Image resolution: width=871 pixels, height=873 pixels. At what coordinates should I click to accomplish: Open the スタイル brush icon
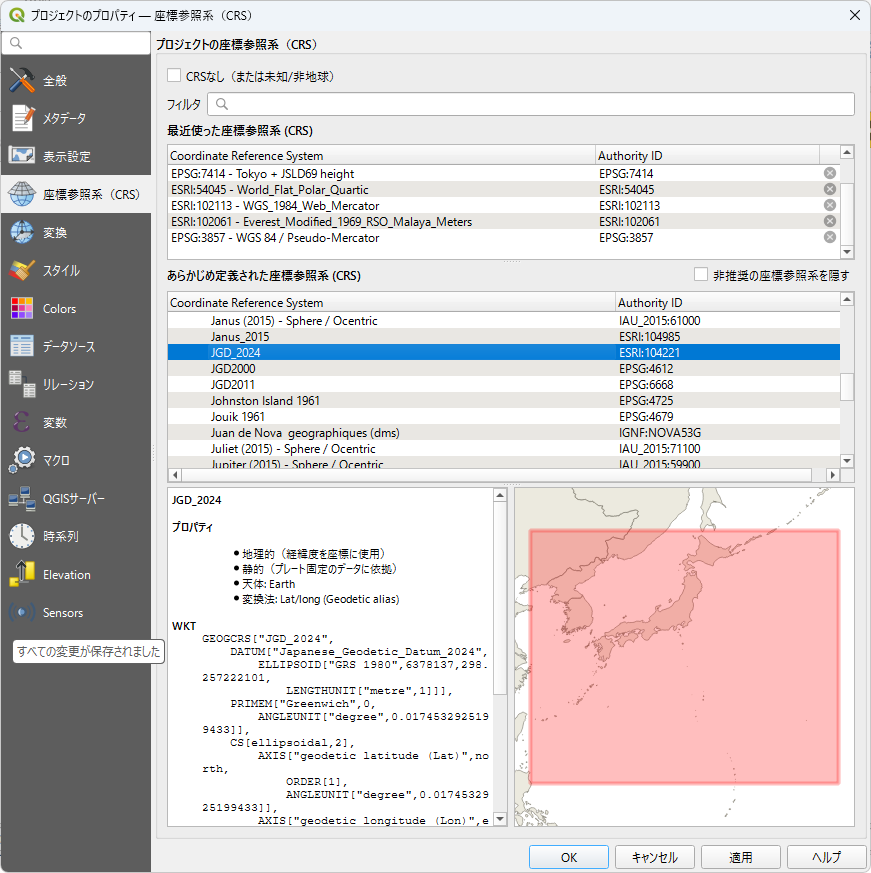22,270
